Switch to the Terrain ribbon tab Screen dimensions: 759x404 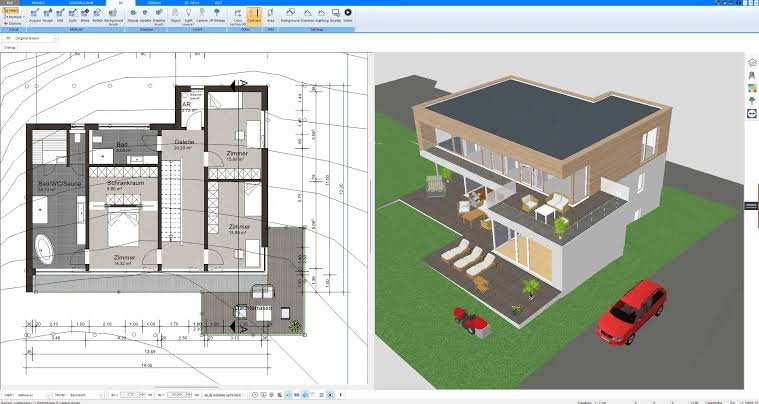tap(154, 3)
